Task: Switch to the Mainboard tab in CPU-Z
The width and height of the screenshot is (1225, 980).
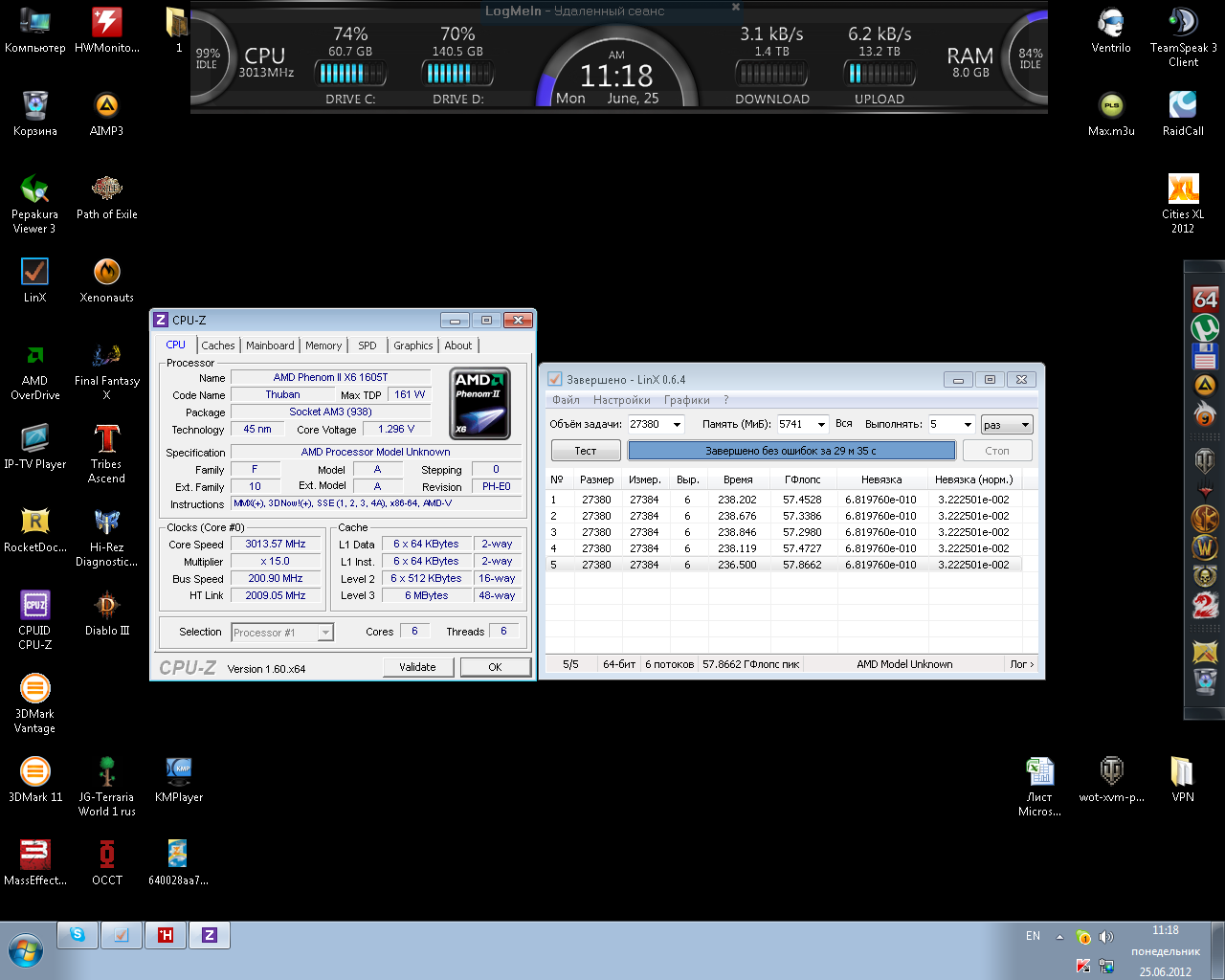Action: 270,346
